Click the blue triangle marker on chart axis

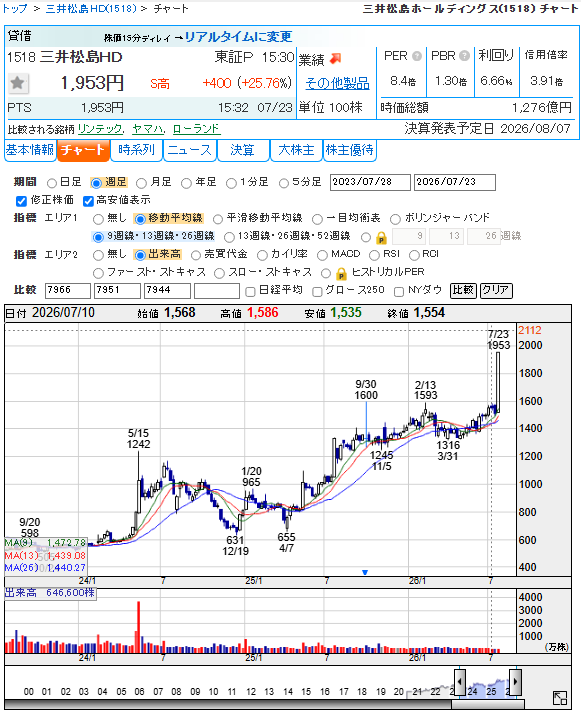(x=365, y=572)
